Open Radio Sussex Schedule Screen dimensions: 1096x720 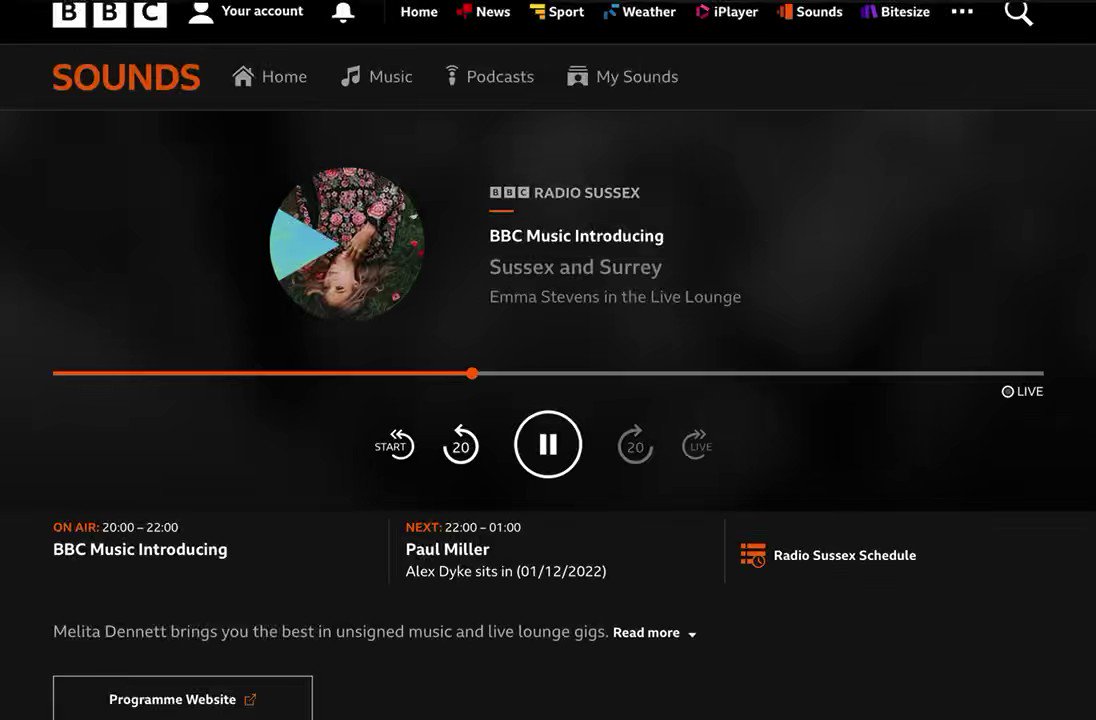click(x=844, y=555)
